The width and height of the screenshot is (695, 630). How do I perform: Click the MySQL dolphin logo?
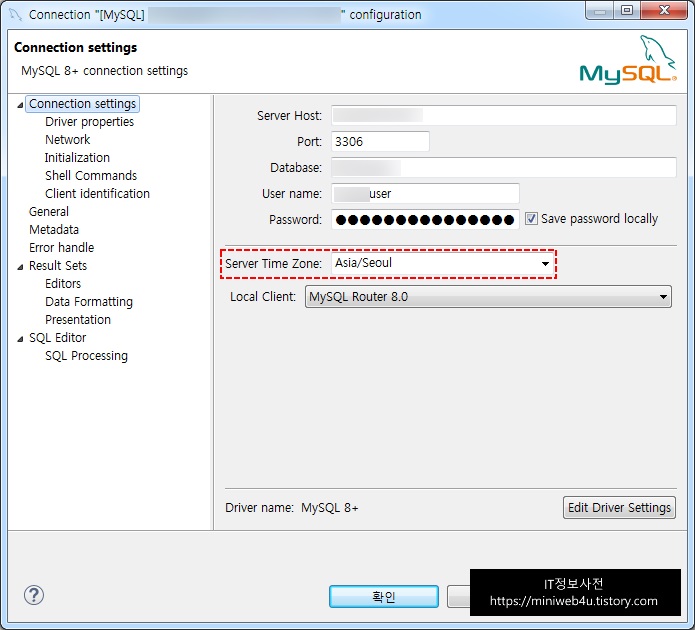[628, 60]
